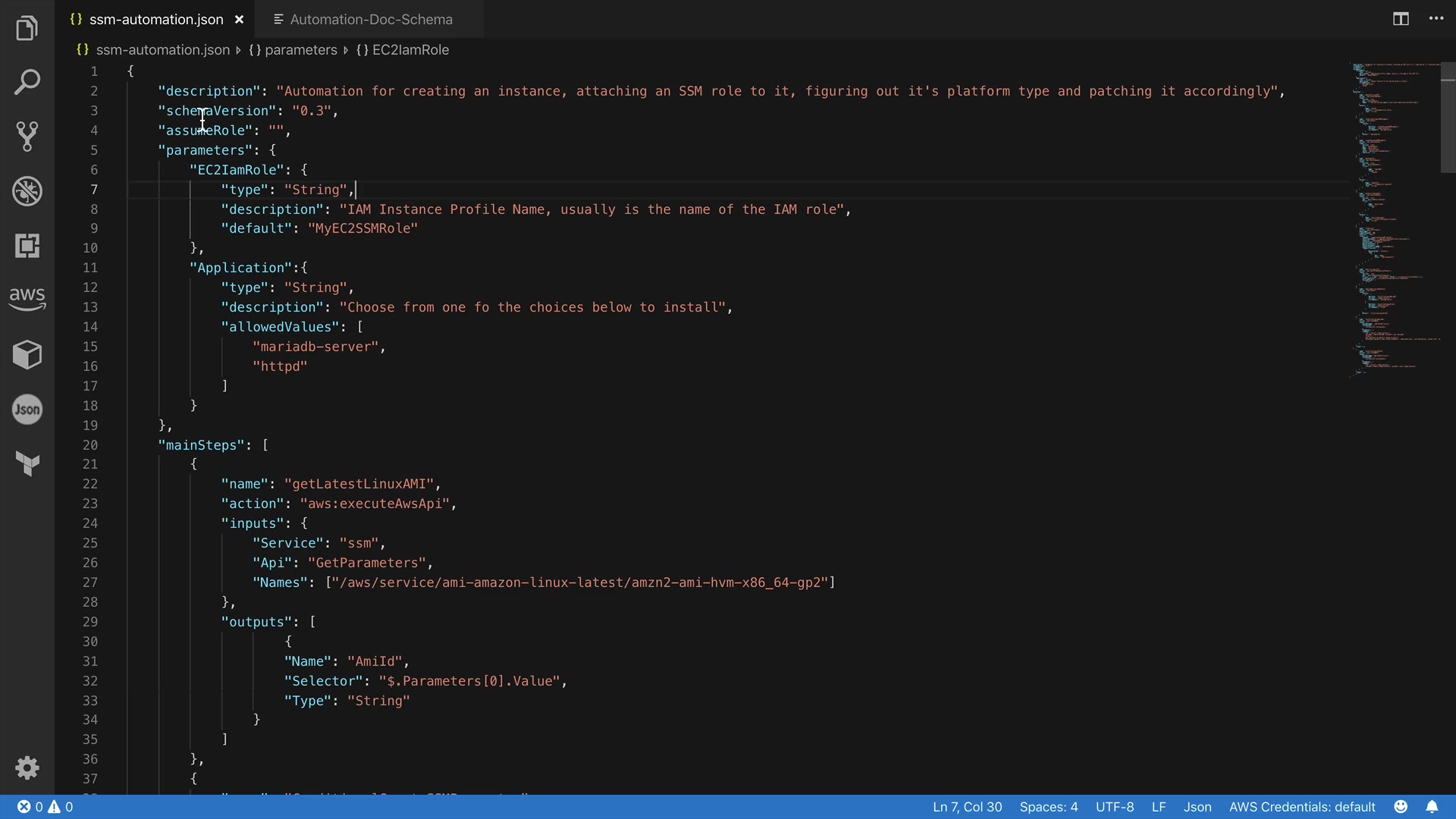Click the feedback smiley icon

click(x=1401, y=807)
